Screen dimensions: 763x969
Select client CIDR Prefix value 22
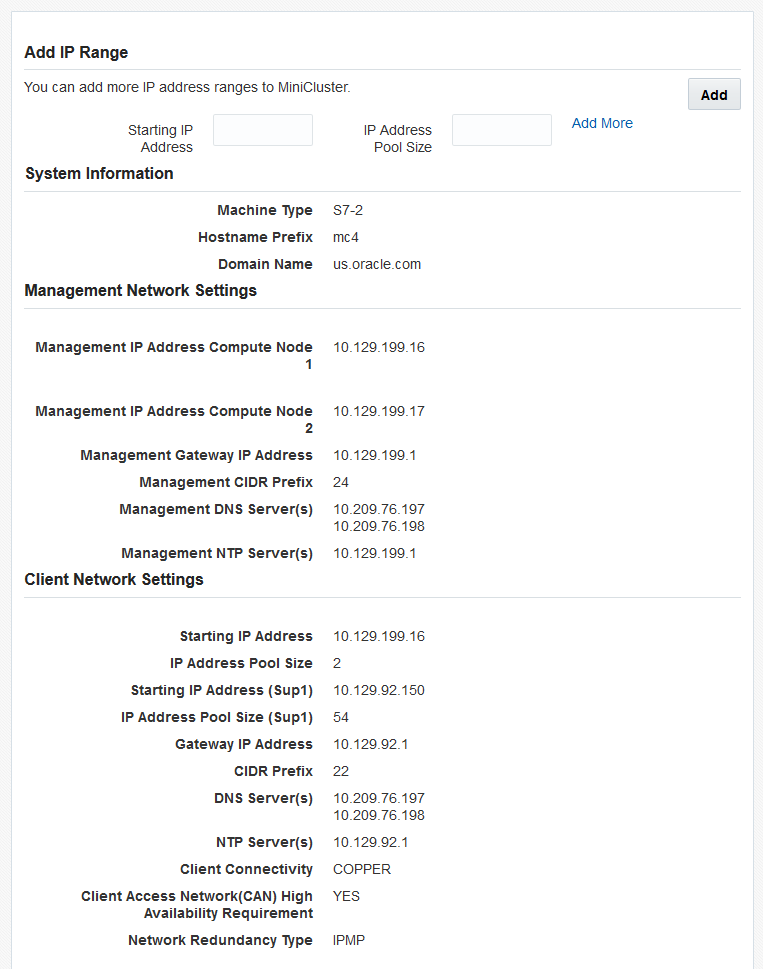pyautogui.click(x=341, y=772)
